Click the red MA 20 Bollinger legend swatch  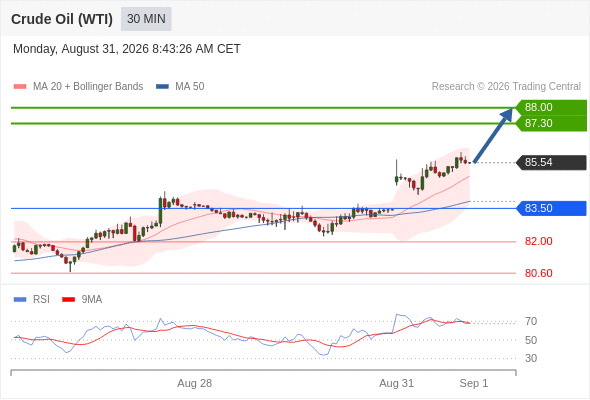pos(20,87)
